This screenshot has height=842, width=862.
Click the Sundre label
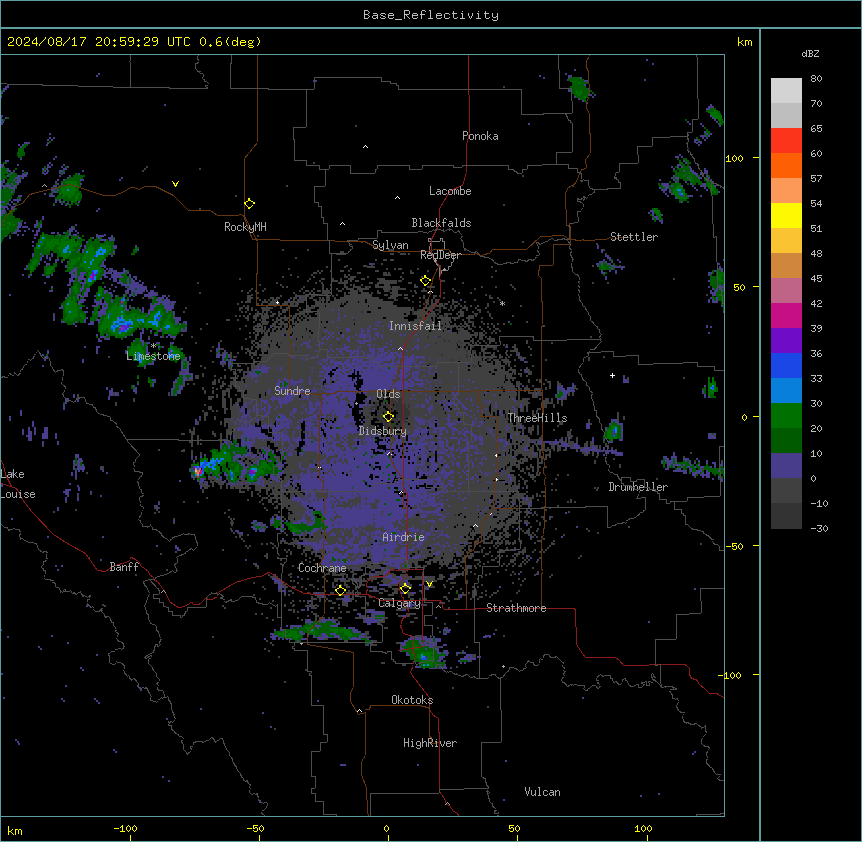click(292, 391)
